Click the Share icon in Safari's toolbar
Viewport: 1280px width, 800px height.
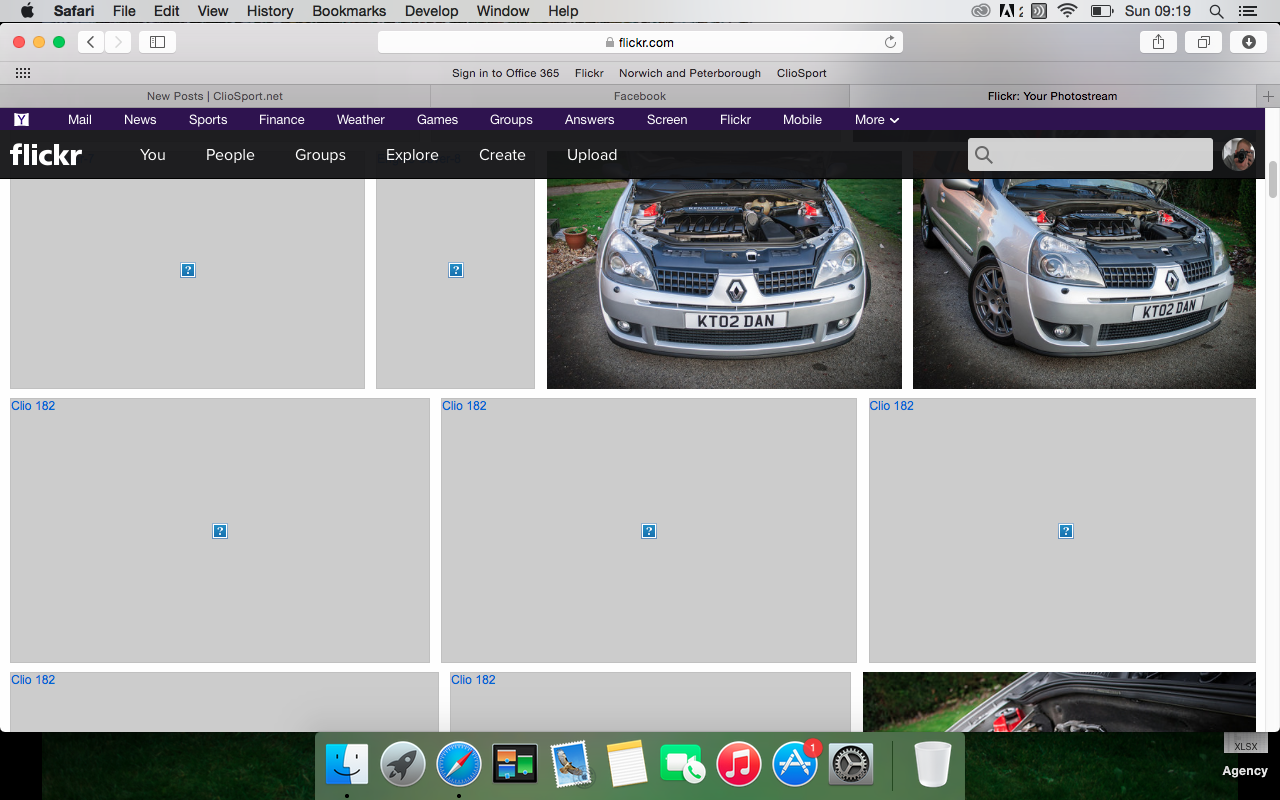pos(1158,42)
